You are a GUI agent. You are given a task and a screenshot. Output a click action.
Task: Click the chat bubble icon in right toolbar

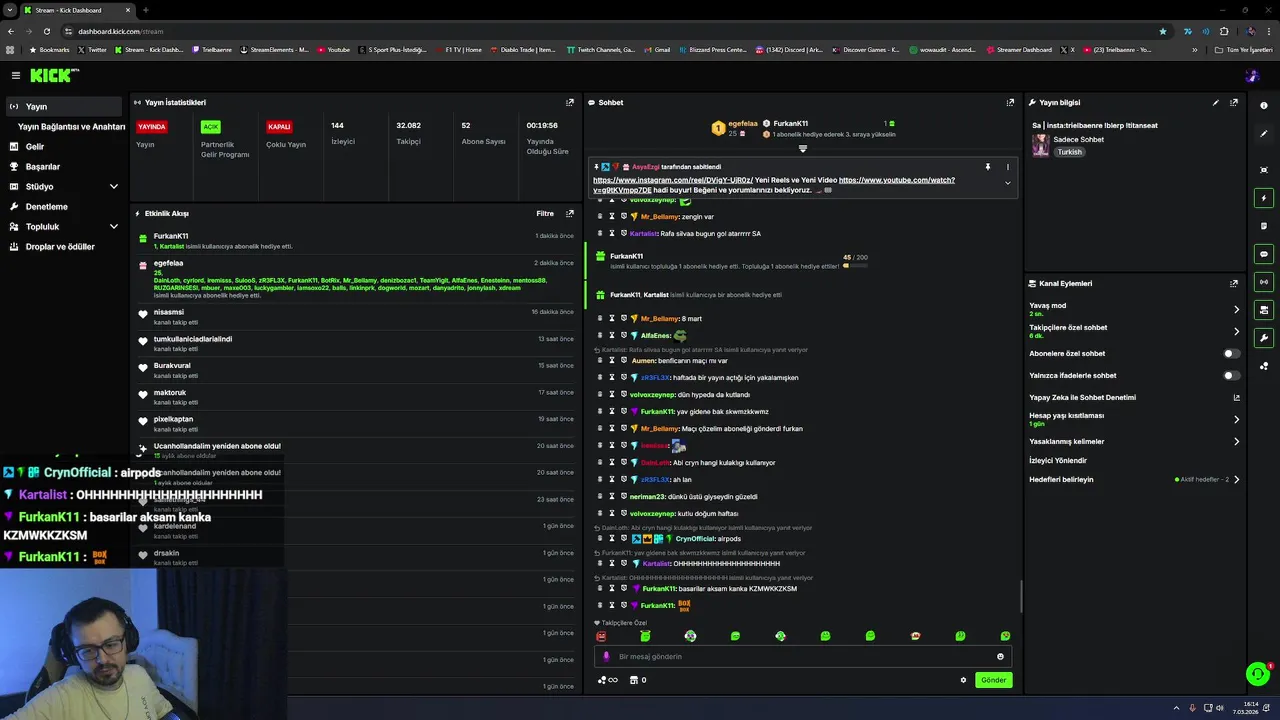pos(1264,254)
